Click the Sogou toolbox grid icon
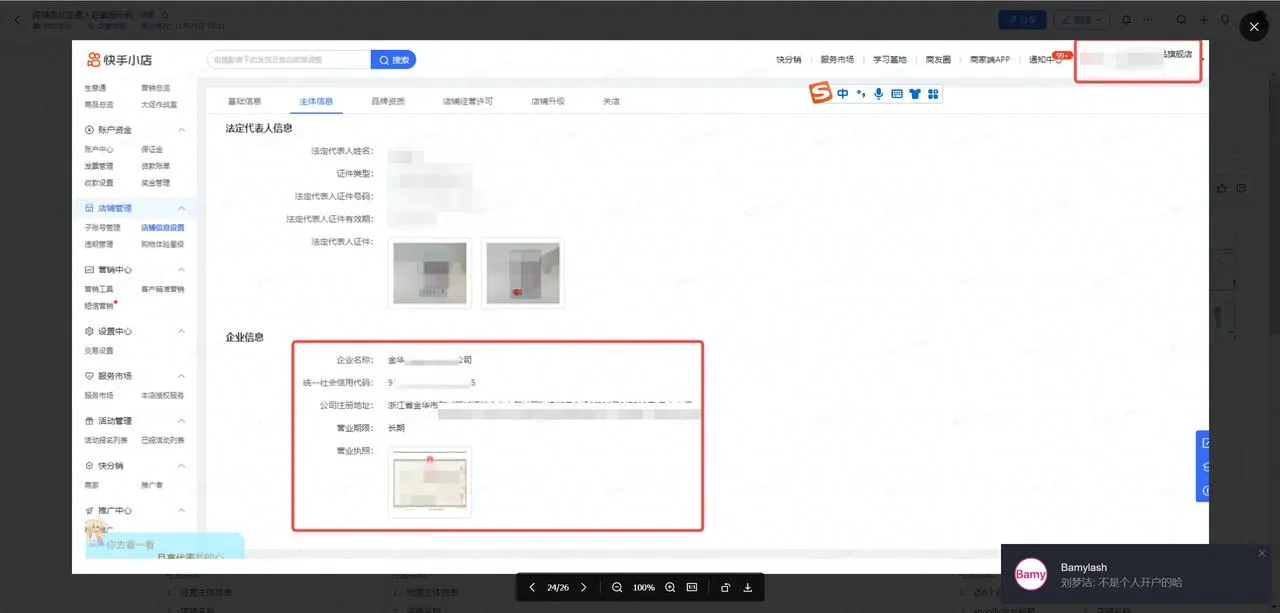The height and width of the screenshot is (613, 1280). click(932, 93)
